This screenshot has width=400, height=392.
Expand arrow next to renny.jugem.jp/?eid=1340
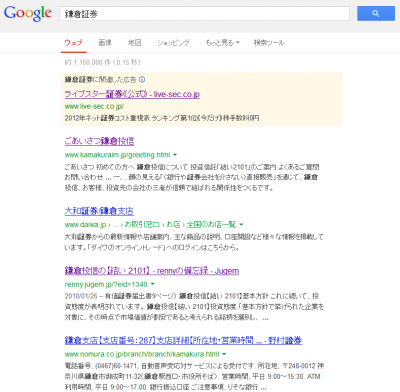[153, 284]
